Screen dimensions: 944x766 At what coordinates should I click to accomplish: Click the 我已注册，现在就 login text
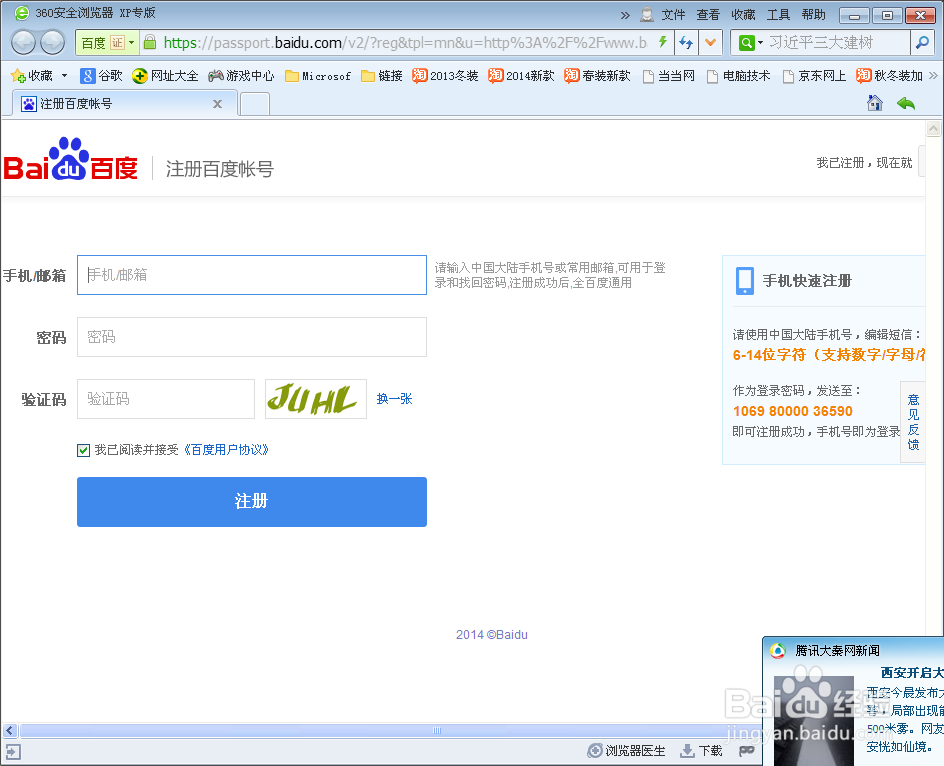click(864, 163)
